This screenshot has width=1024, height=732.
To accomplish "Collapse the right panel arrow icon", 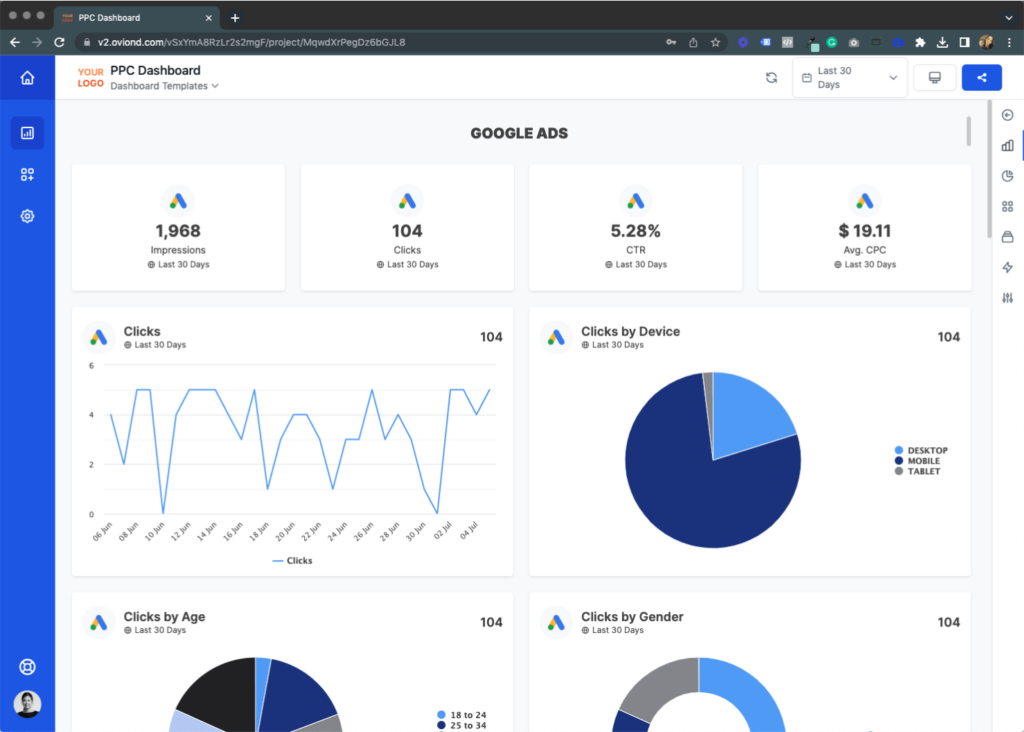I will pyautogui.click(x=1008, y=115).
